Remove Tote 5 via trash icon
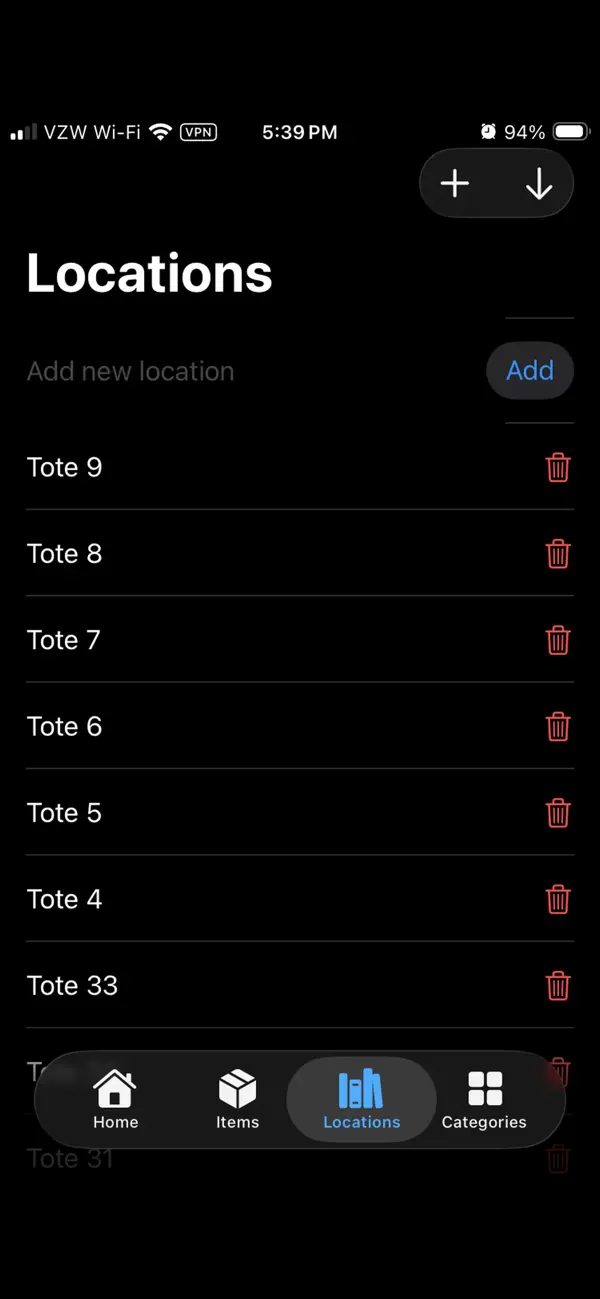Viewport: 600px width, 1299px height. pos(558,813)
